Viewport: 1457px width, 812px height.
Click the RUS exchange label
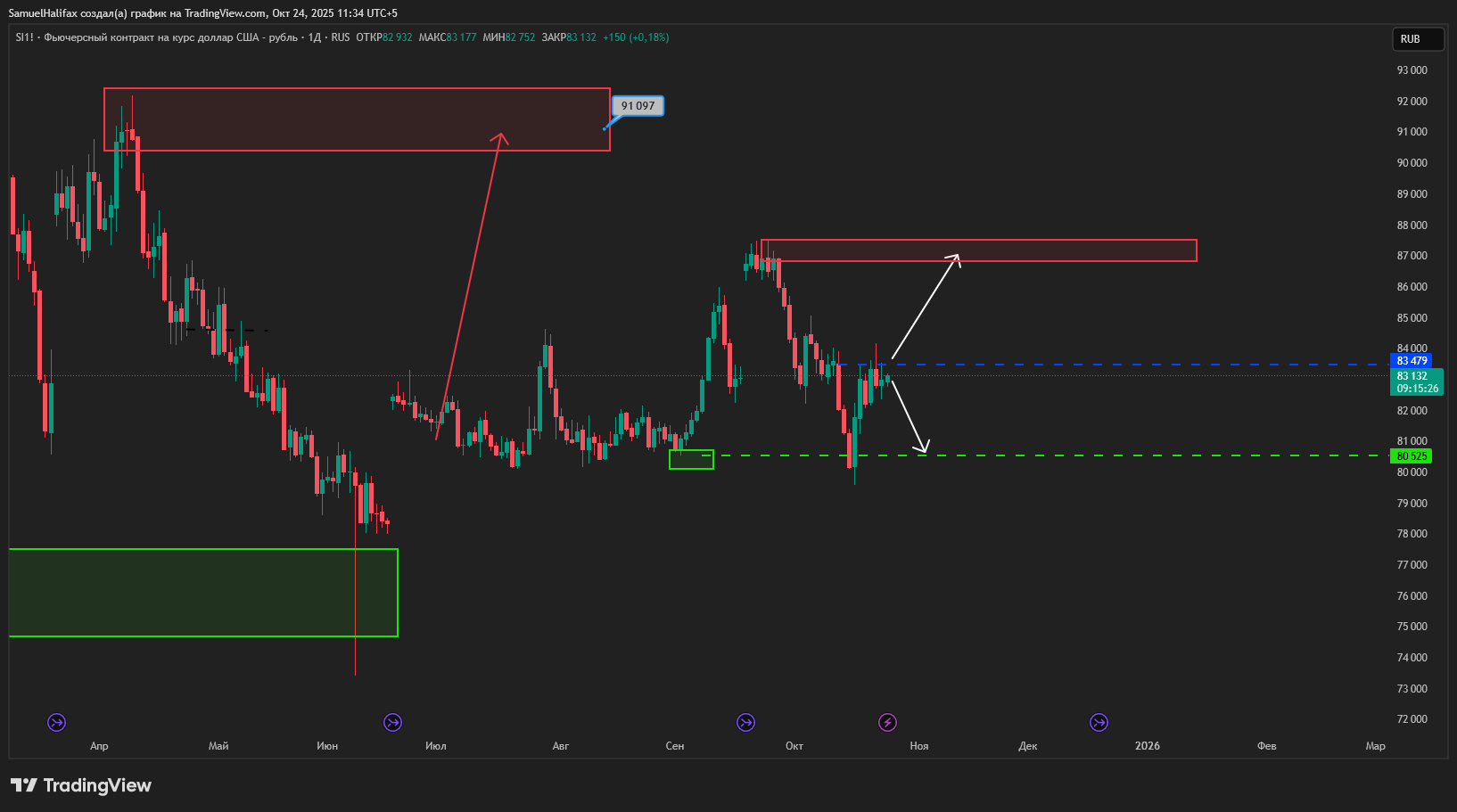coord(341,37)
